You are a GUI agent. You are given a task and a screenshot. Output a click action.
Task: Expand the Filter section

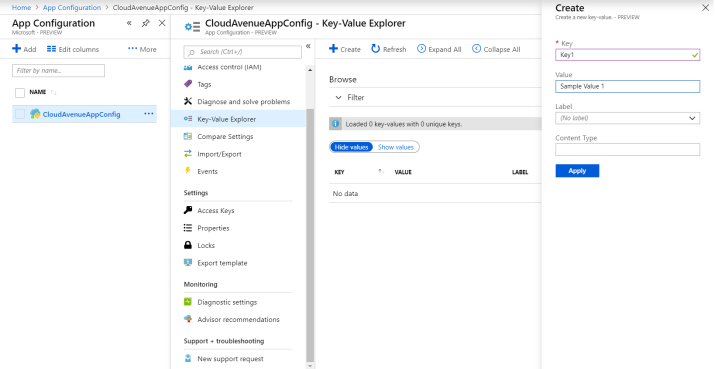click(349, 98)
